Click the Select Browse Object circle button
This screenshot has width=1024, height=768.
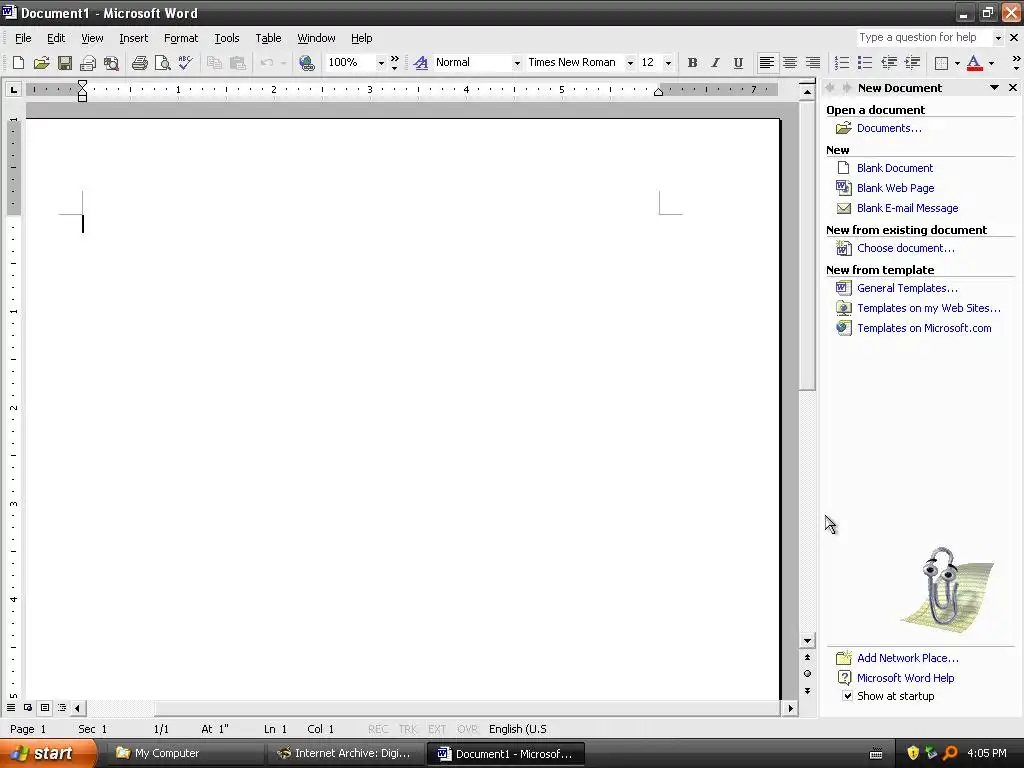click(807, 674)
